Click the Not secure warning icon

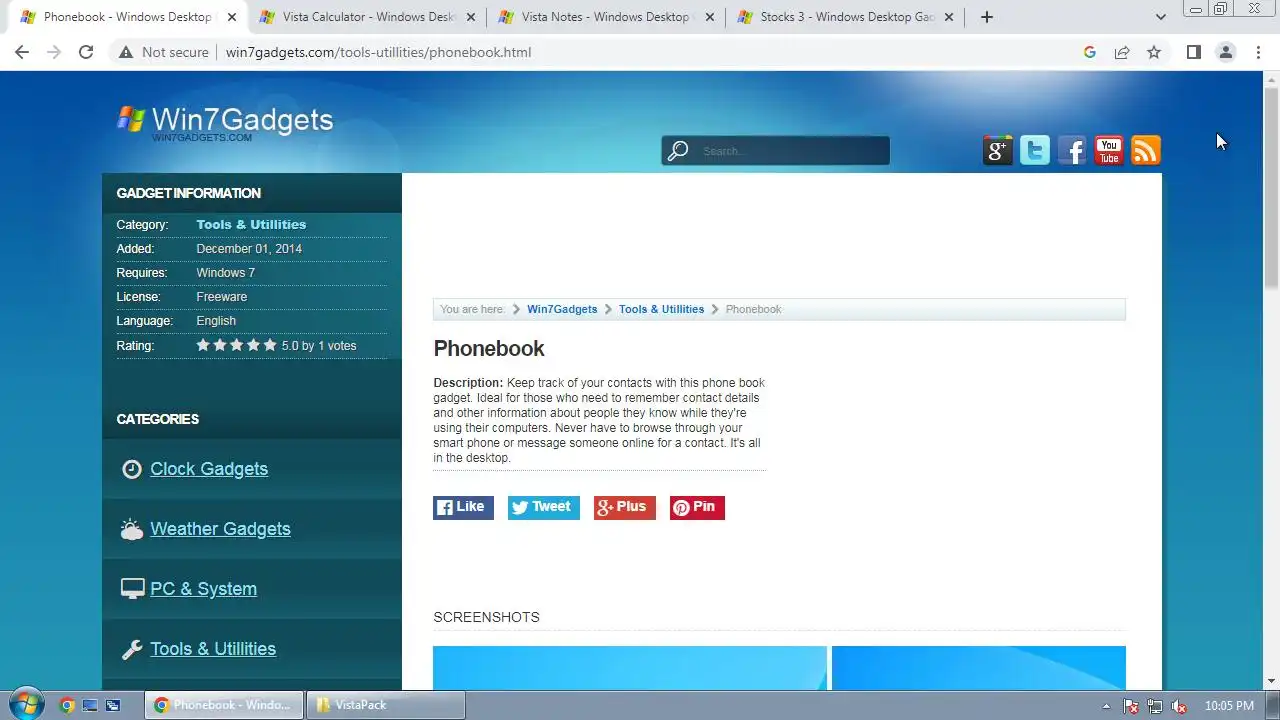126,52
